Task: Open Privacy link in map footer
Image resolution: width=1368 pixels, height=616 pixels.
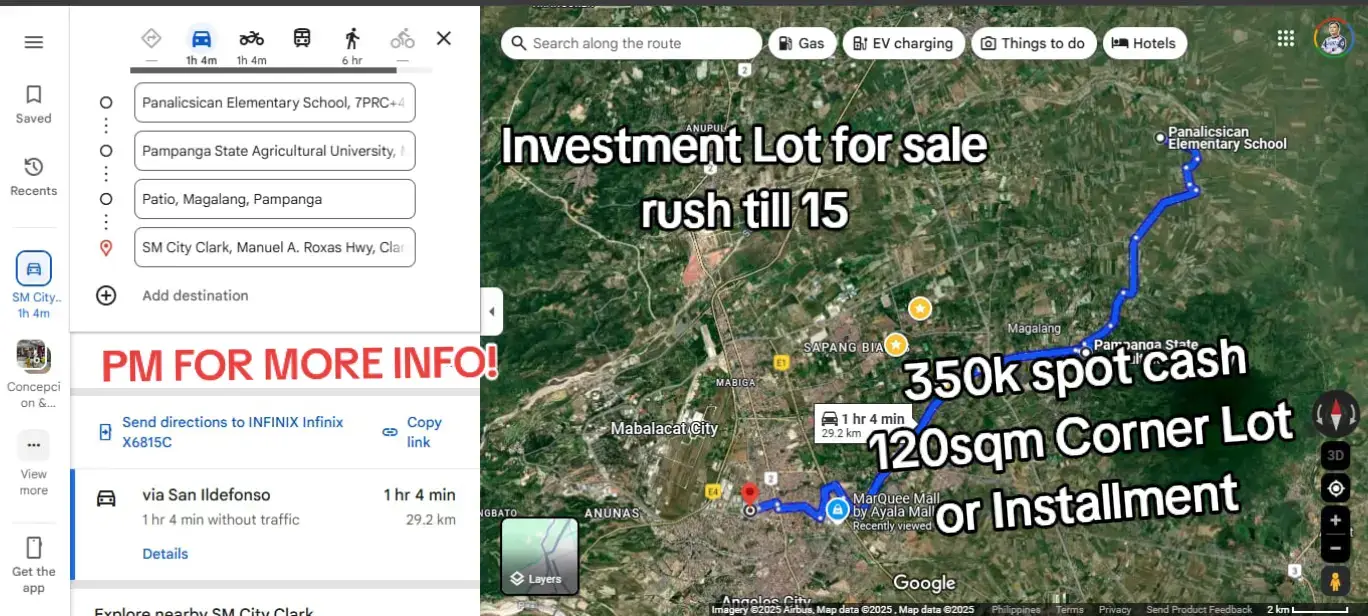Action: click(1115, 609)
